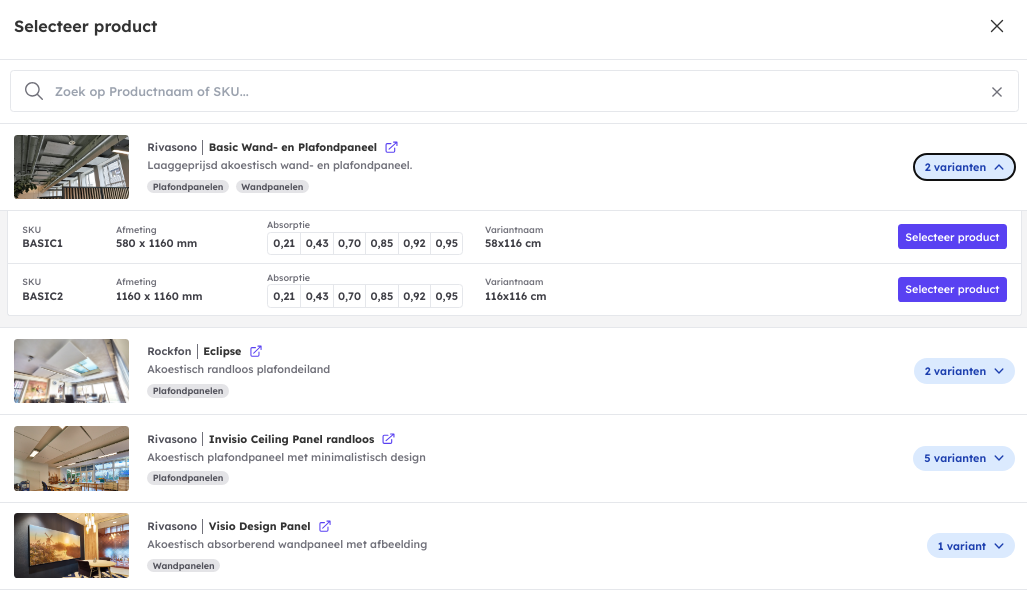Click the Plafondpanelen tag under Eclipse
The height and width of the screenshot is (598, 1027).
188,391
